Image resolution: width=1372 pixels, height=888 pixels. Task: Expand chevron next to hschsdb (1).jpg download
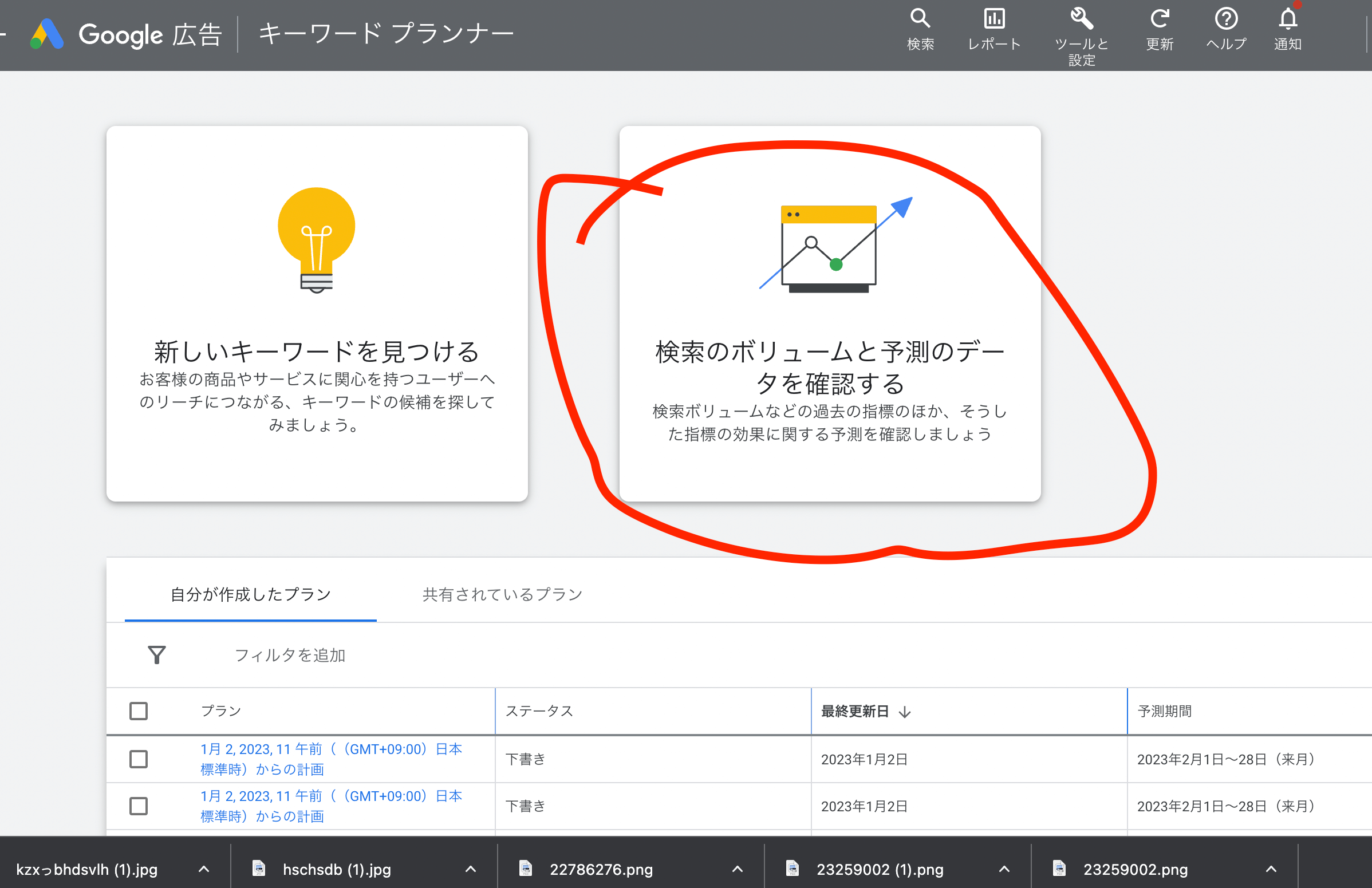(x=470, y=869)
